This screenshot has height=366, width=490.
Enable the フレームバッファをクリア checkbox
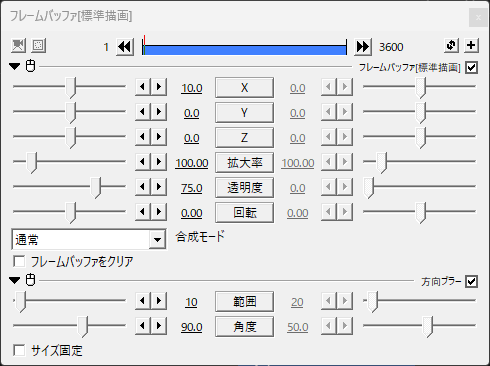tap(19, 261)
